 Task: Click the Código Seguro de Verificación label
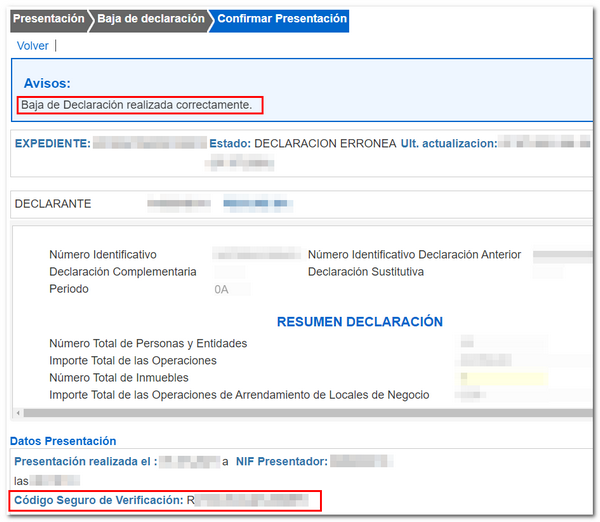[98, 499]
